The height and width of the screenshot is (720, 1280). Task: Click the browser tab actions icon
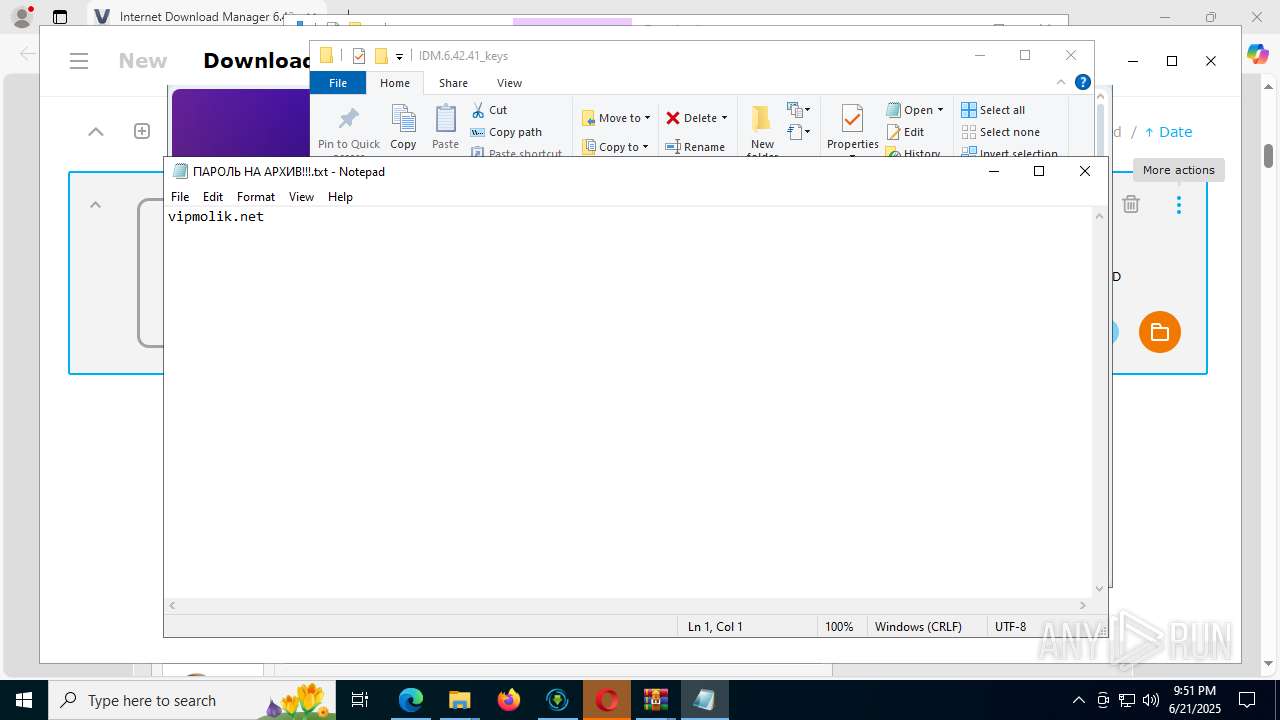[60, 17]
